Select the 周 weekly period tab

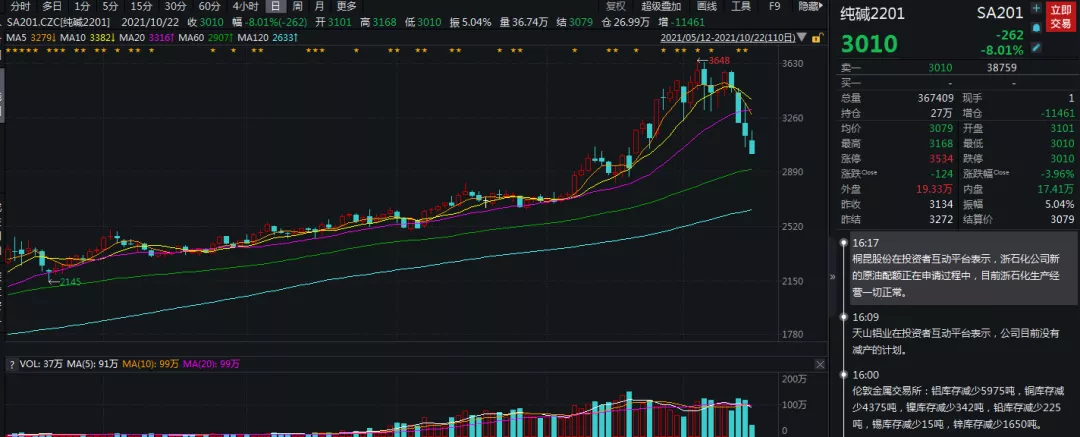click(297, 7)
